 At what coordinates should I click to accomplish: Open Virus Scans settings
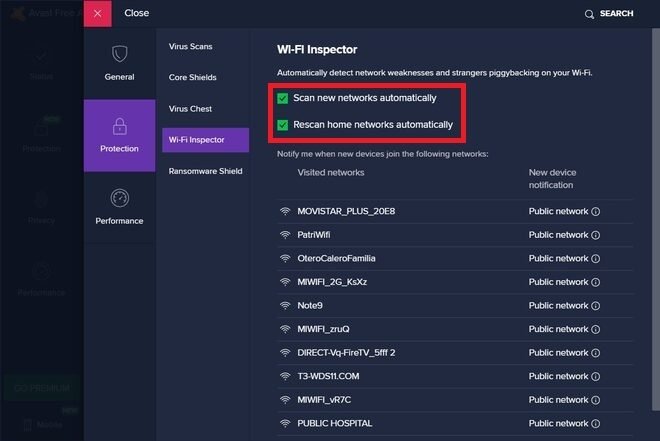pyautogui.click(x=190, y=46)
